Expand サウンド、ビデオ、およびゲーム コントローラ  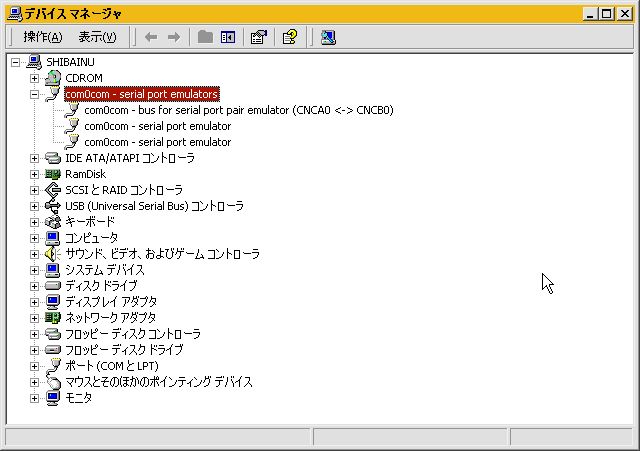pos(34,254)
